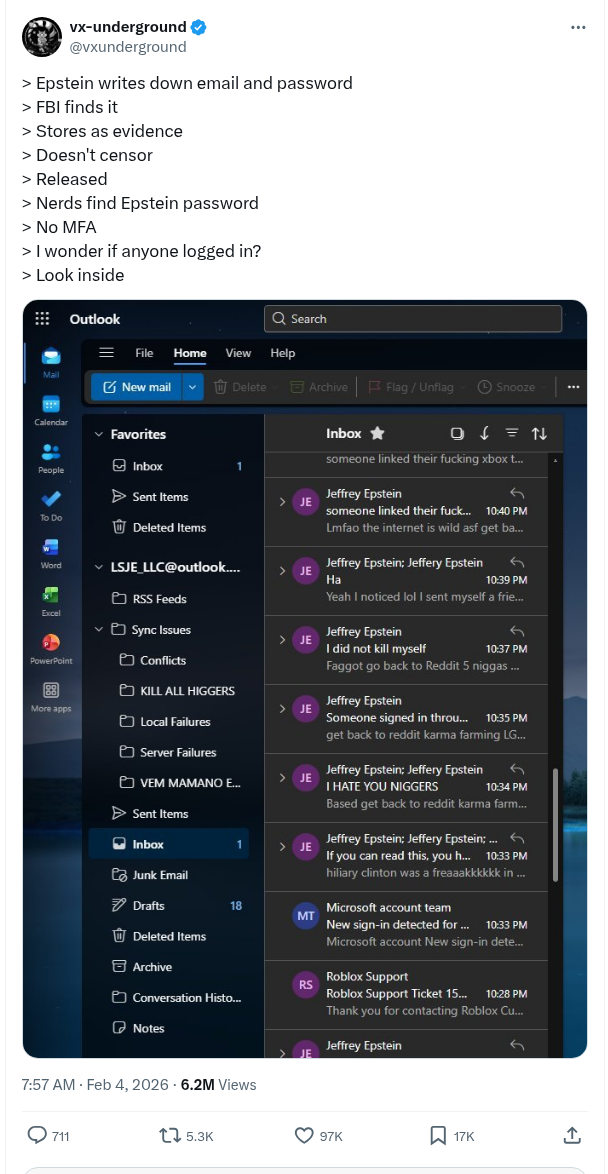608x1174 pixels.
Task: Collapse the Favorites folder group
Action: click(x=98, y=435)
